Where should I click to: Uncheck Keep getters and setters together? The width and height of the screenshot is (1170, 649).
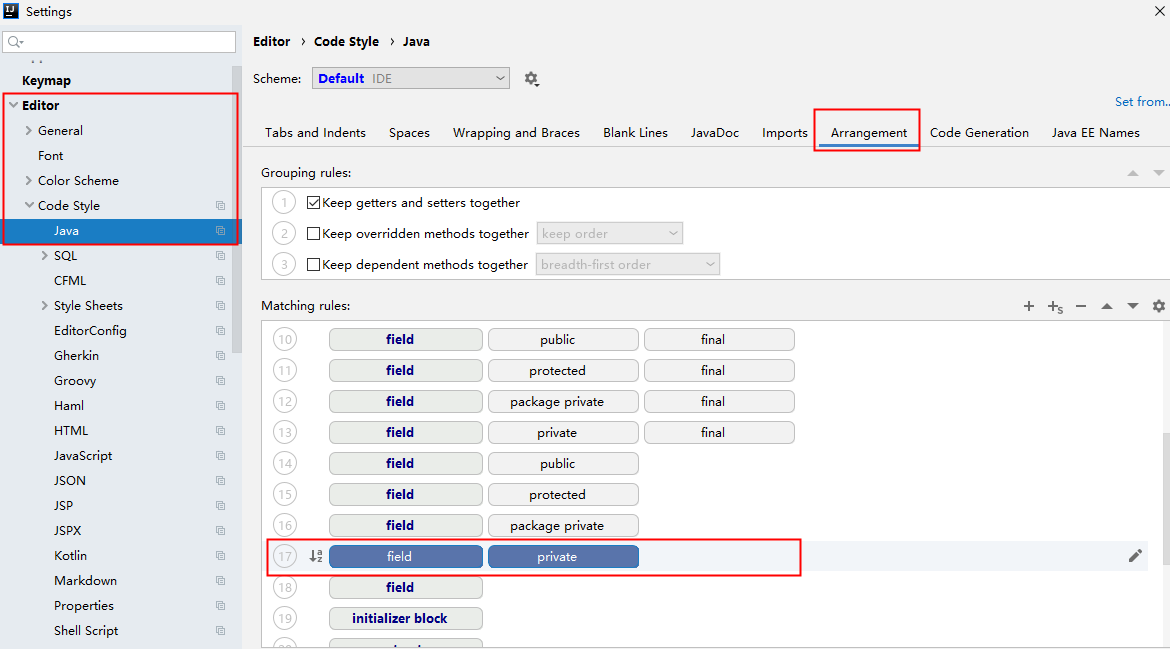click(314, 203)
